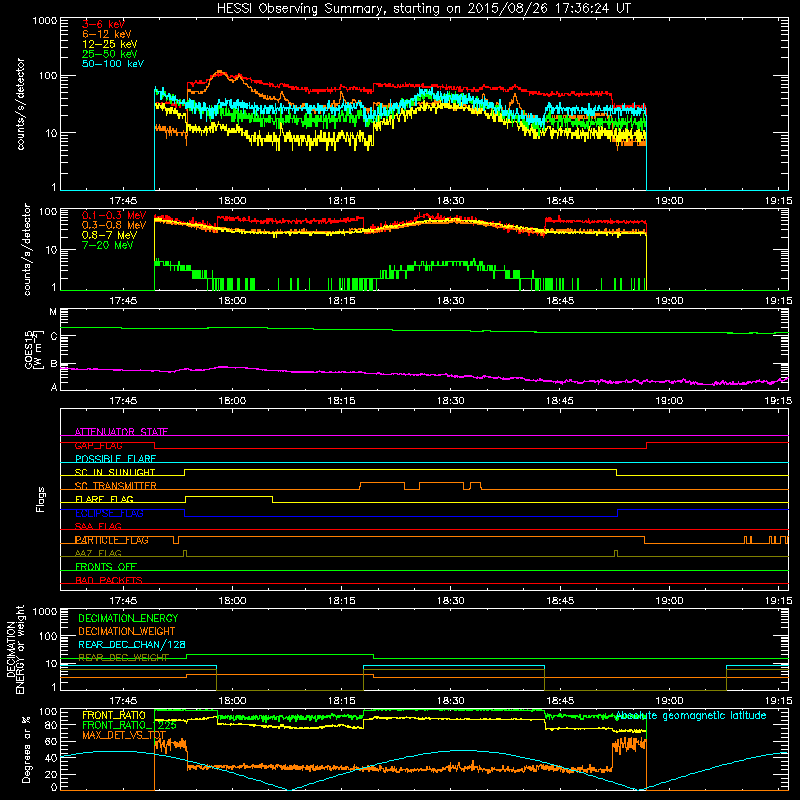The image size is (800, 800).
Task: Click the 0.8-7 MeV legend entry
Action: tap(110, 235)
